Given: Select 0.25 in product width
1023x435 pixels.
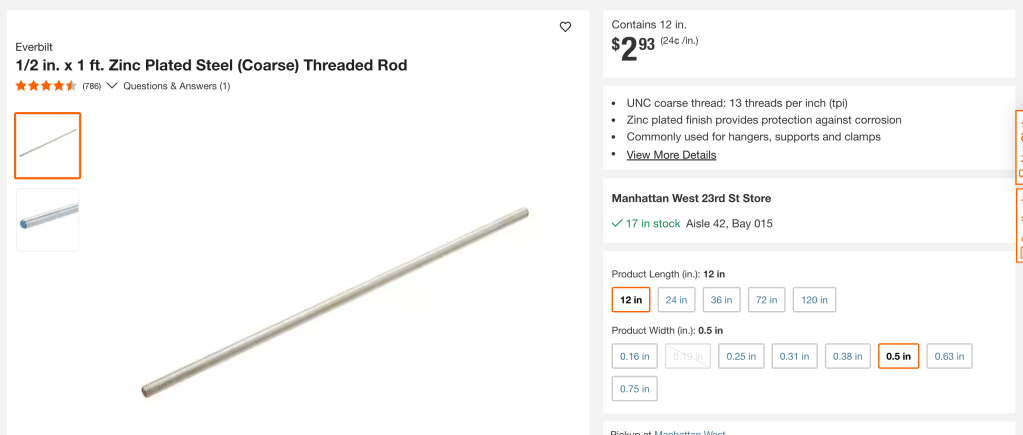Looking at the screenshot, I should click(x=741, y=356).
